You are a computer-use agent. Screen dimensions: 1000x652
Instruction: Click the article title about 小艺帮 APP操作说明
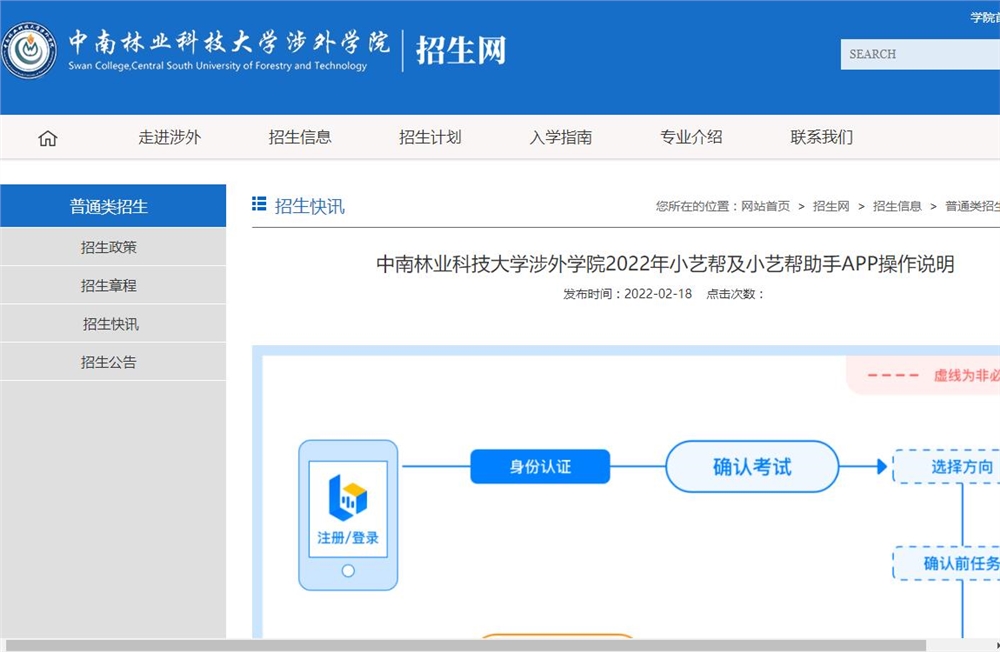coord(665,264)
